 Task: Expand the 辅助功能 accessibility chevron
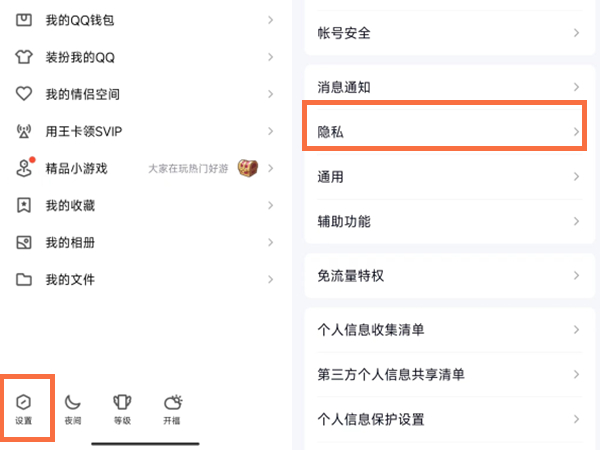[576, 221]
